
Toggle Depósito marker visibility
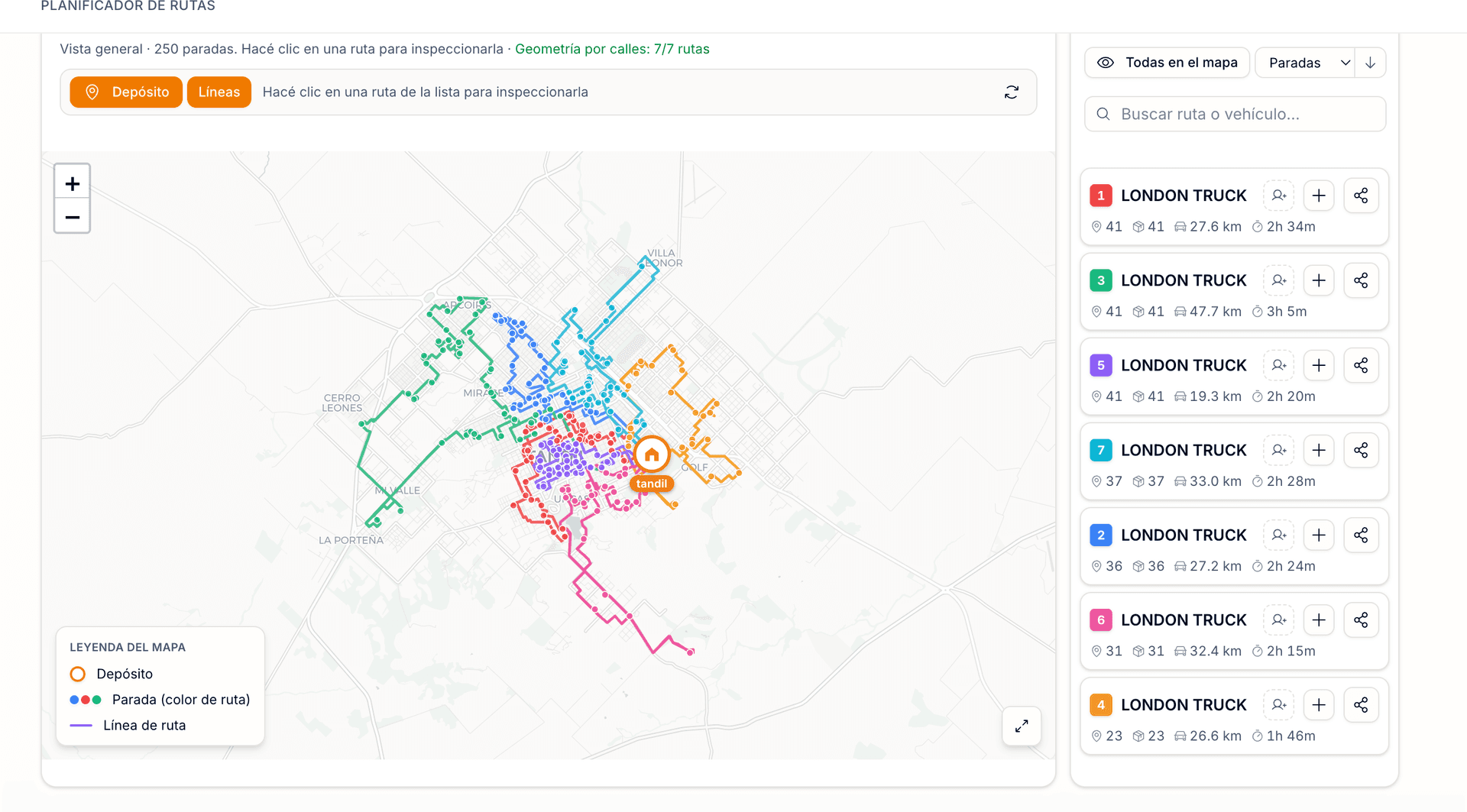[x=126, y=92]
